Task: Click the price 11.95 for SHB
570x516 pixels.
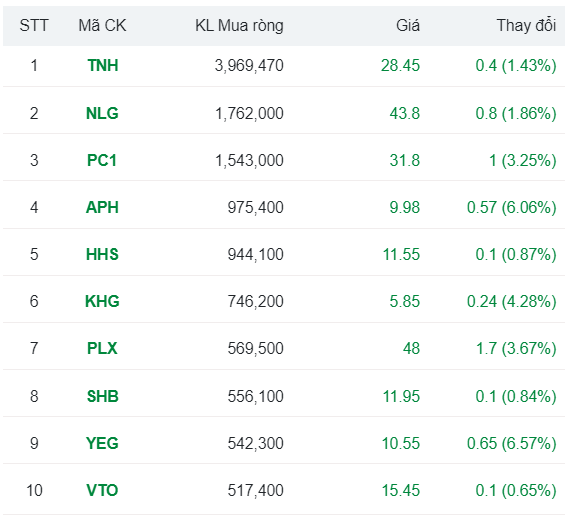Action: click(x=401, y=396)
